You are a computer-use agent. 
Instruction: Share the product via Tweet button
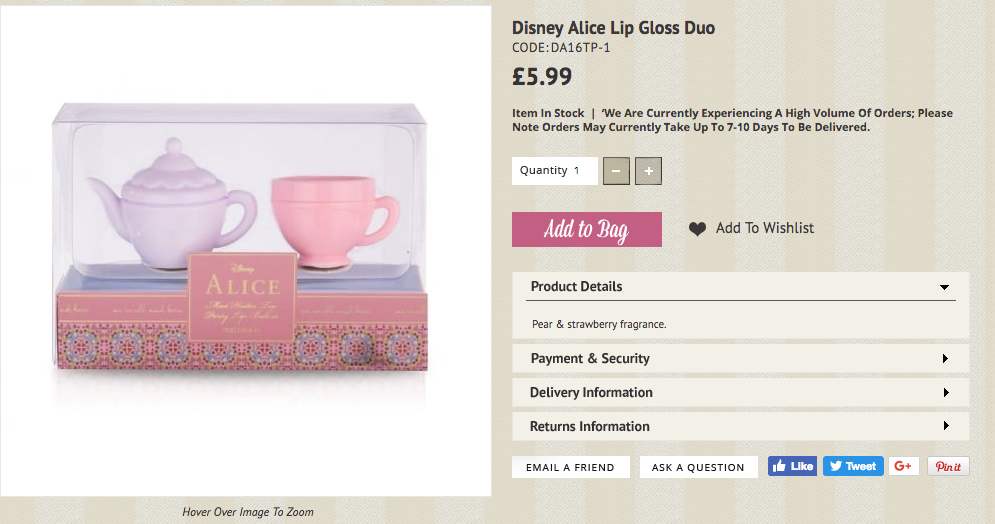[x=850, y=466]
